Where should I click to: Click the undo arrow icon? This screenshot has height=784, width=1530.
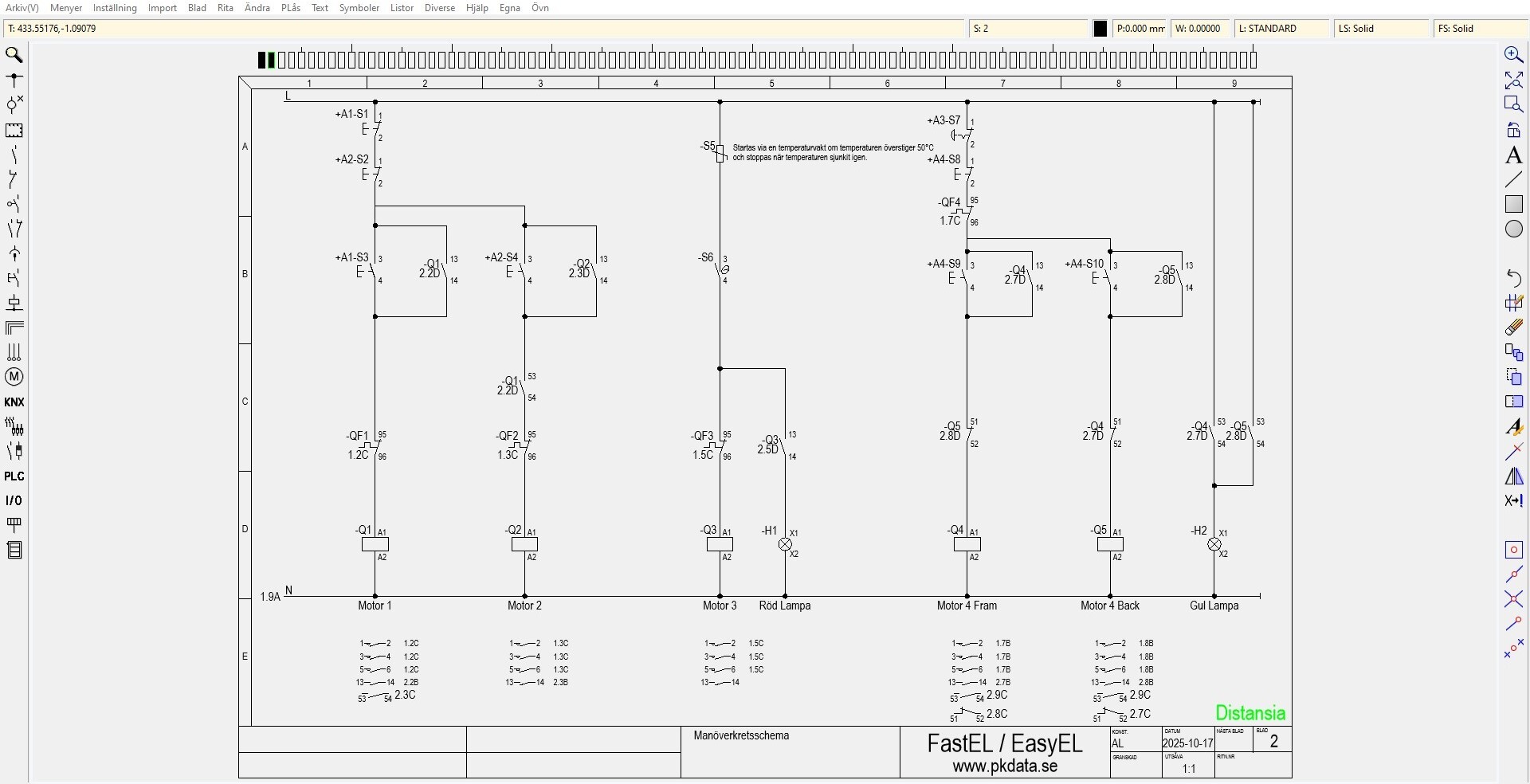[x=1513, y=277]
